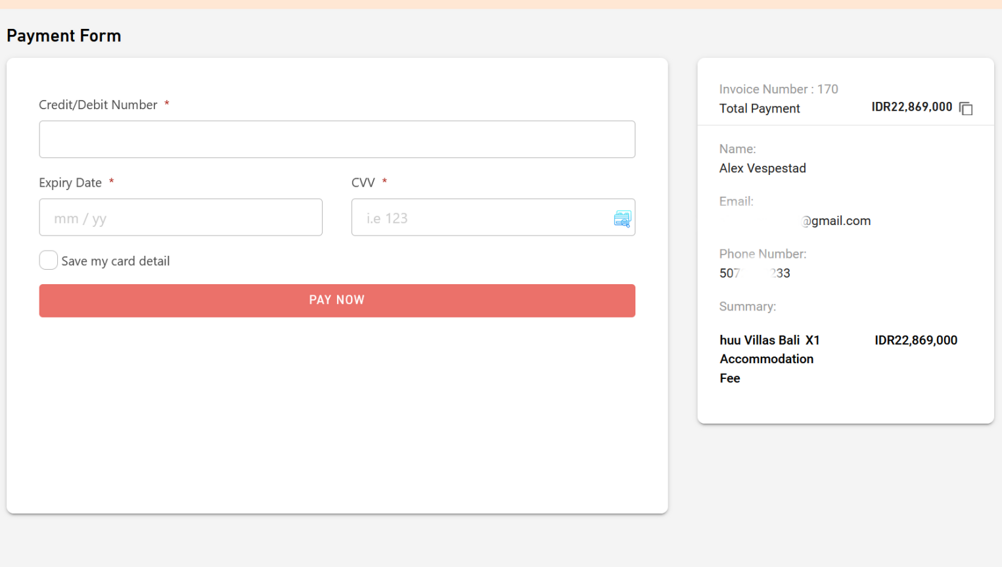1002x567 pixels.
Task: Click the card icon in CVV field
Action: pos(622,219)
